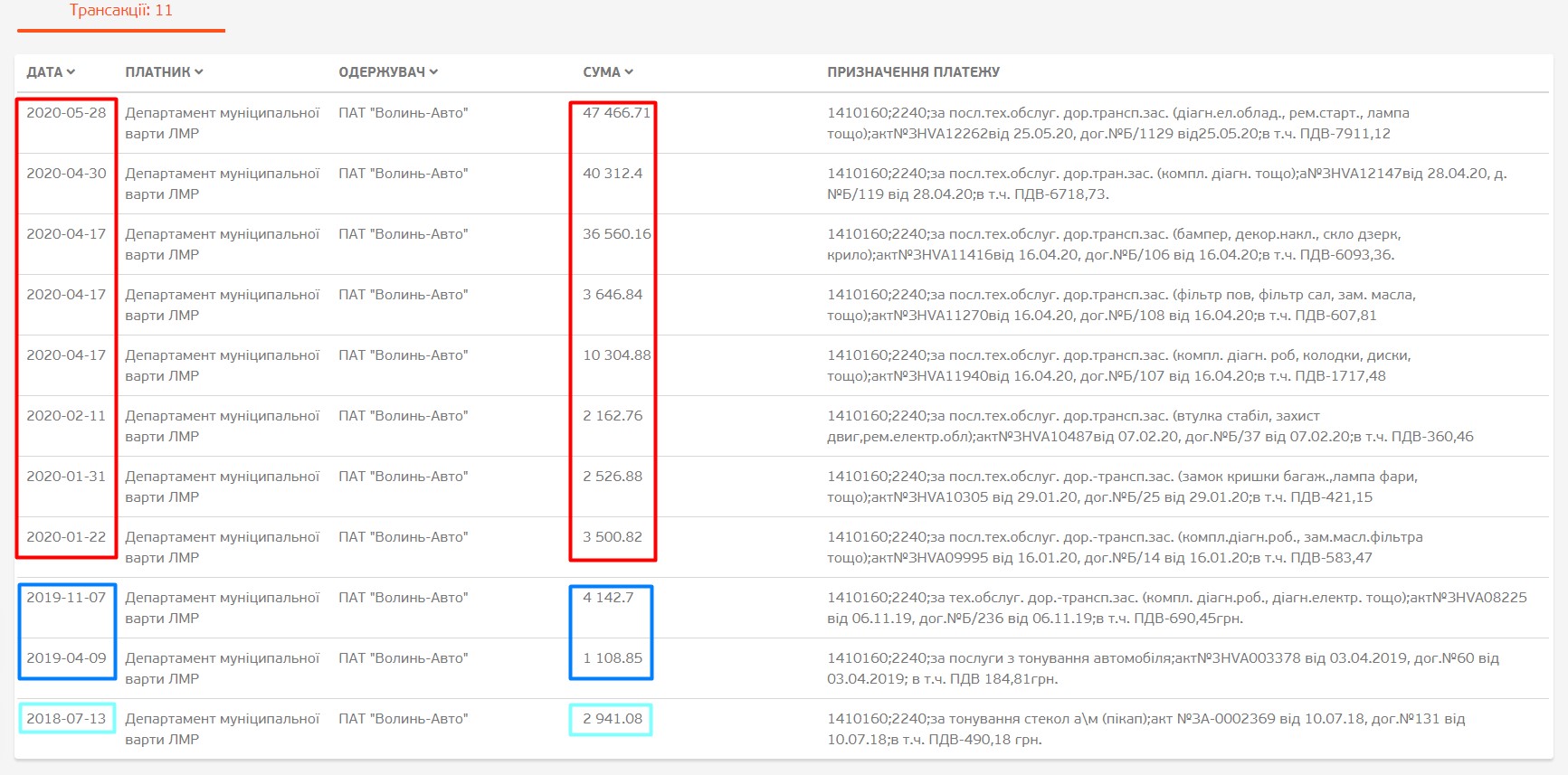The image size is (1568, 775).
Task: Click the 2 941.08 amount
Action: (613, 719)
